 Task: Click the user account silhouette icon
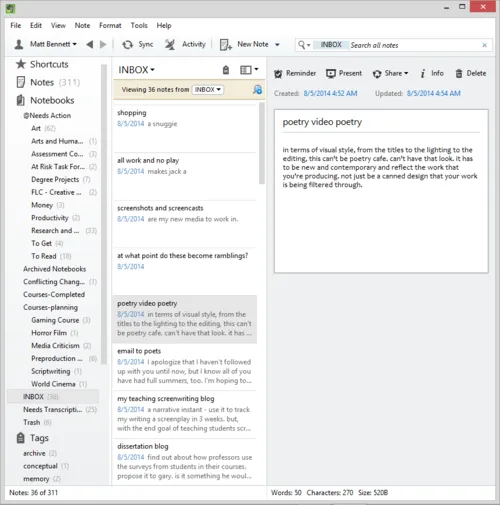coord(19,44)
